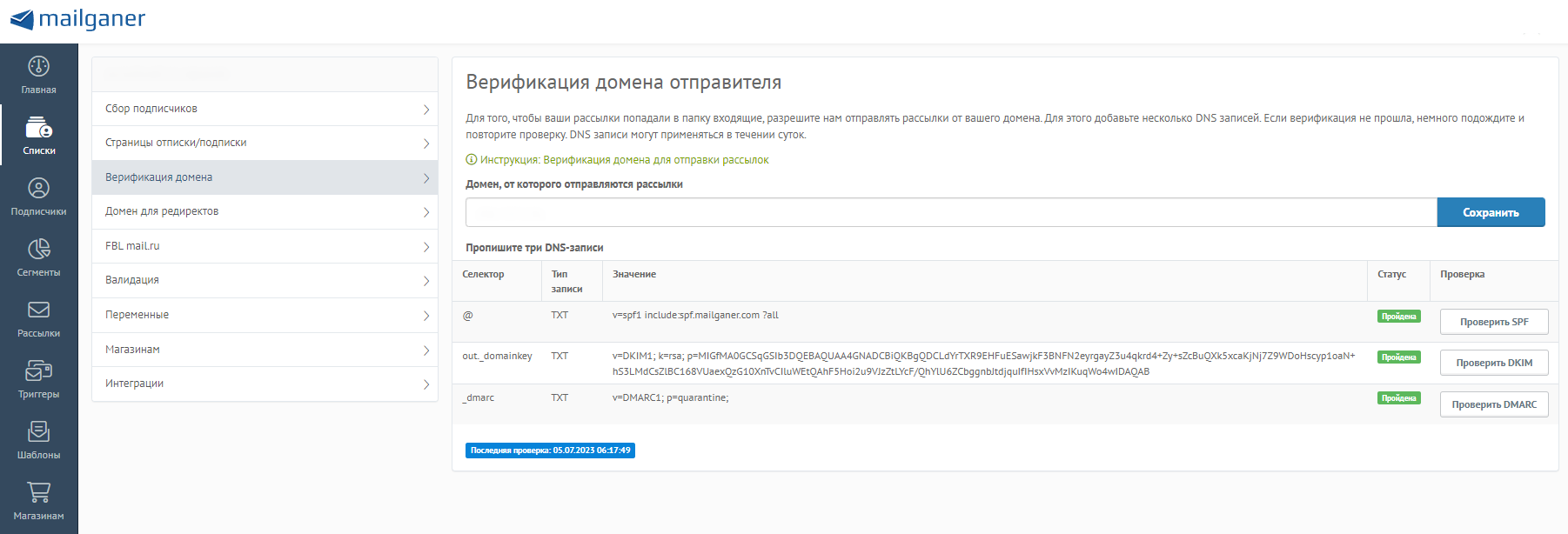Open the Инструкция domain verification link

click(x=624, y=160)
